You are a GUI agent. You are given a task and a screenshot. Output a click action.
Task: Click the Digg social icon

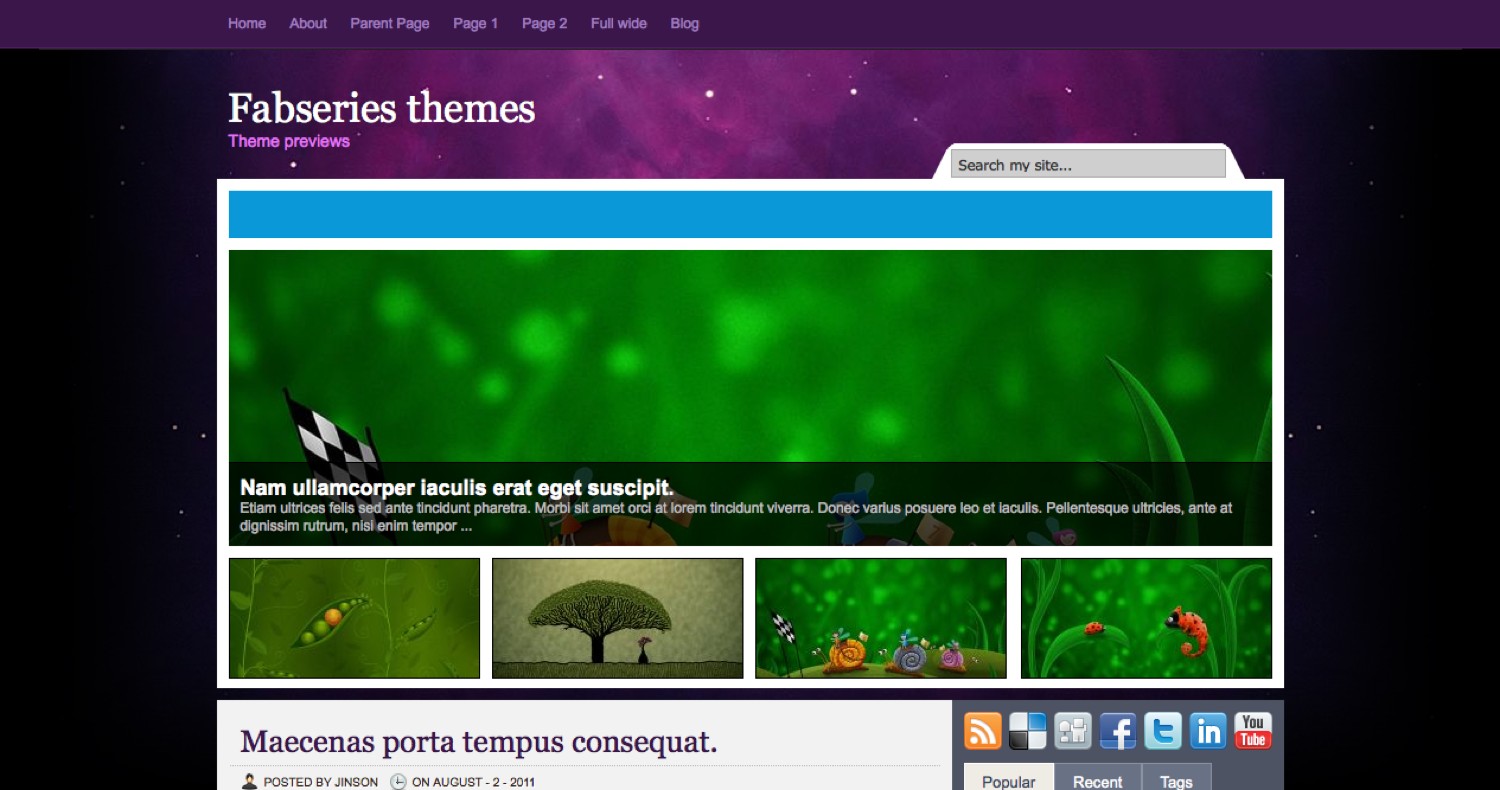[1072, 731]
